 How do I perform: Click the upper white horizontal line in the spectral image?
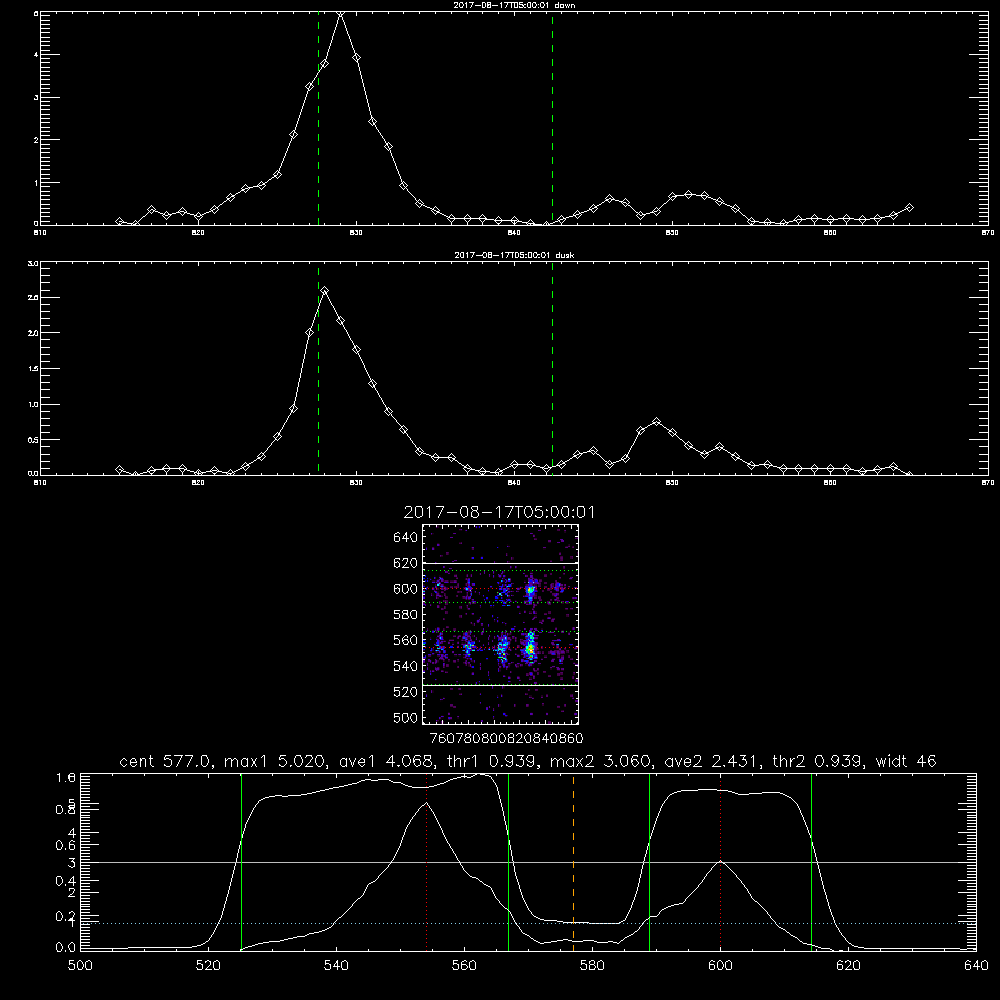click(501, 563)
